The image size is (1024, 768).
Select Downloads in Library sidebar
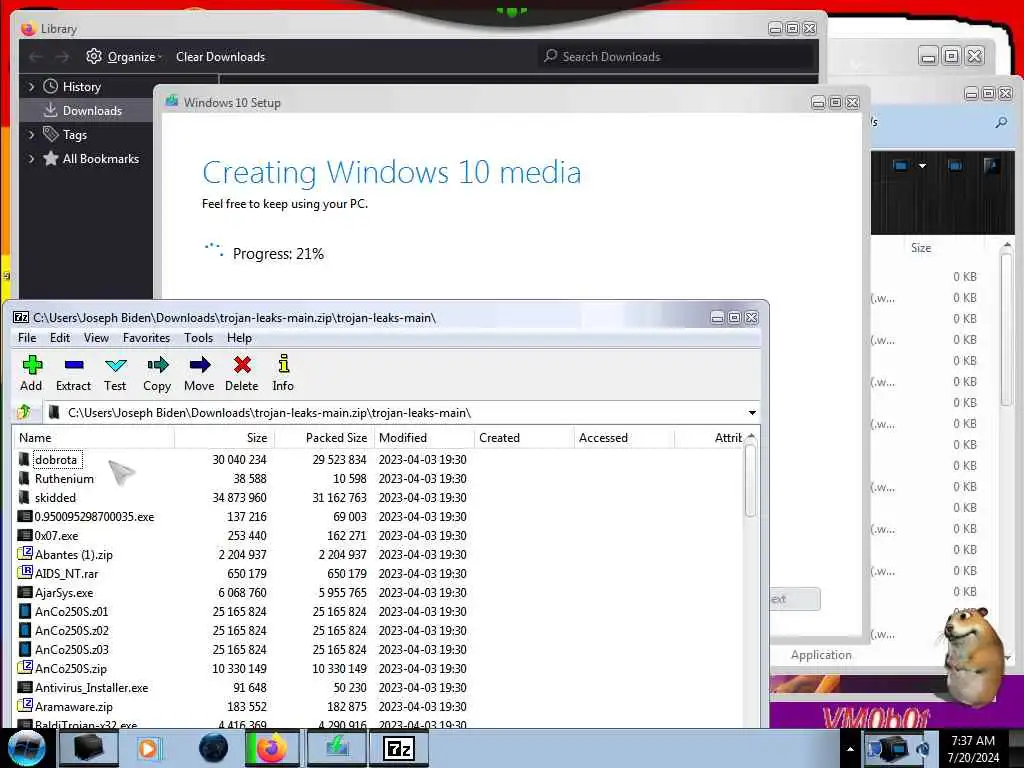click(x=92, y=110)
